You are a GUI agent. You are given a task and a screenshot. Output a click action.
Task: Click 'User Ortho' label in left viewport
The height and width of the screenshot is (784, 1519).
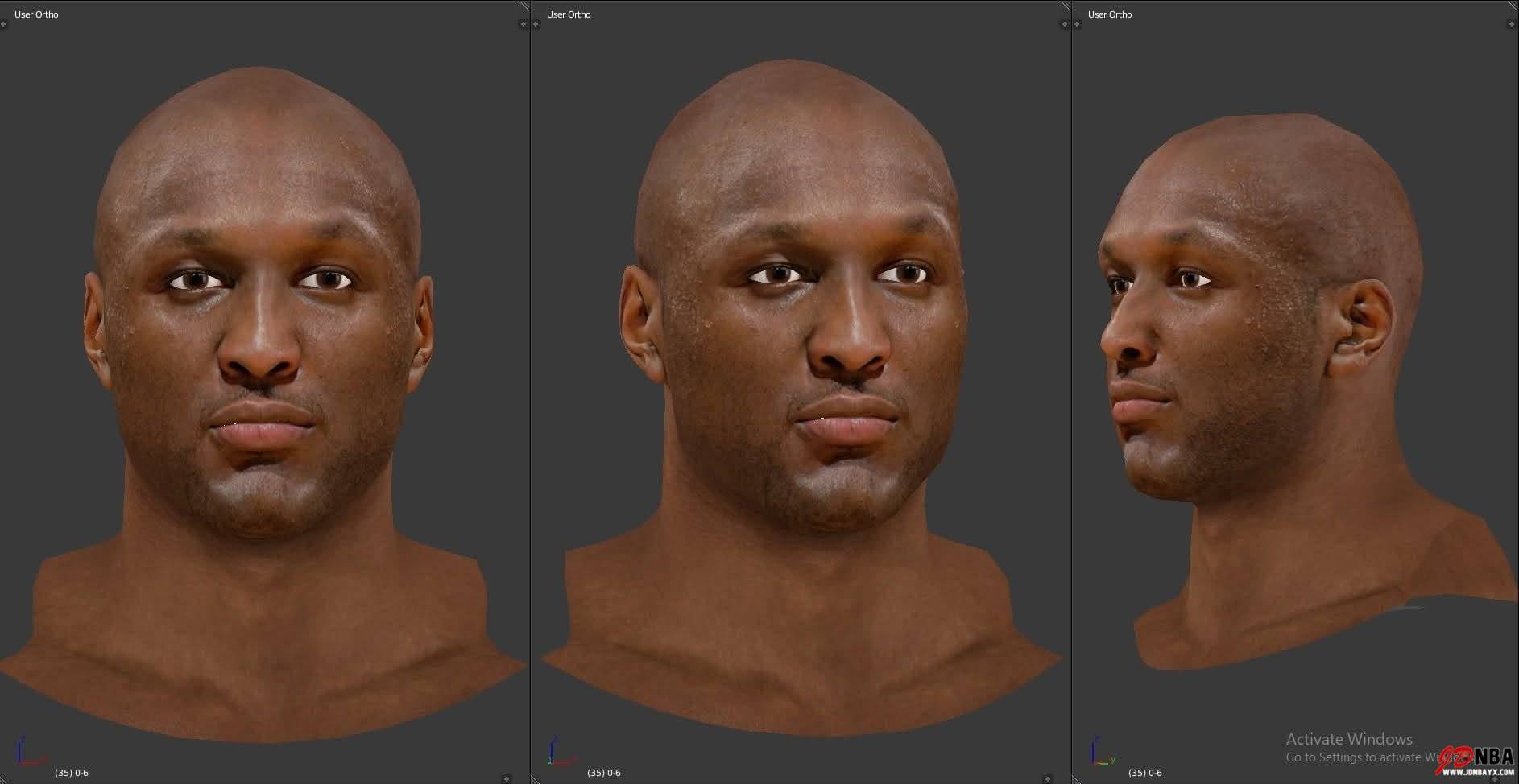36,14
